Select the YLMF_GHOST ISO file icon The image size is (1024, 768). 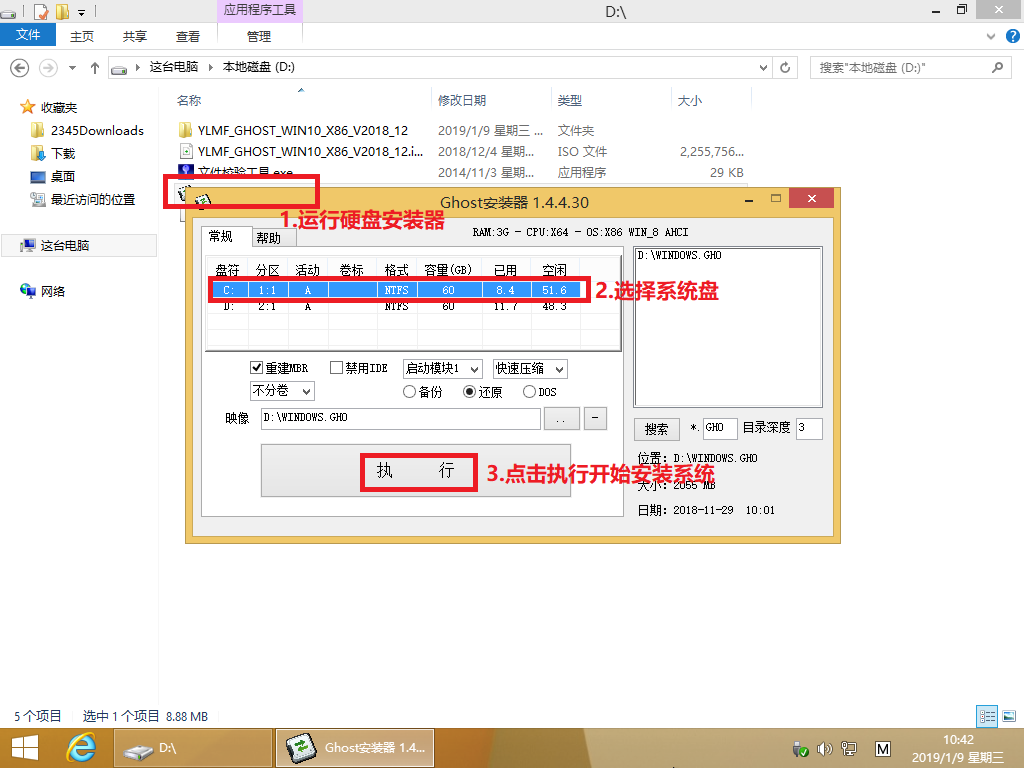[186, 152]
